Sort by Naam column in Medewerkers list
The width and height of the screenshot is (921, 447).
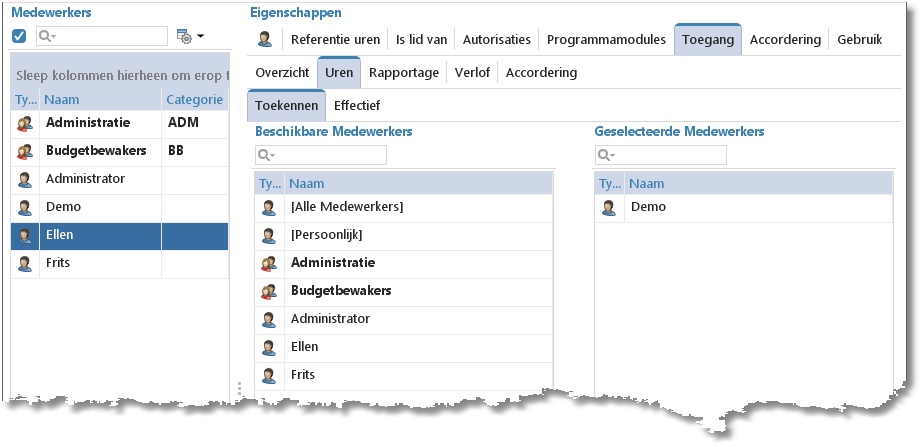[x=100, y=100]
